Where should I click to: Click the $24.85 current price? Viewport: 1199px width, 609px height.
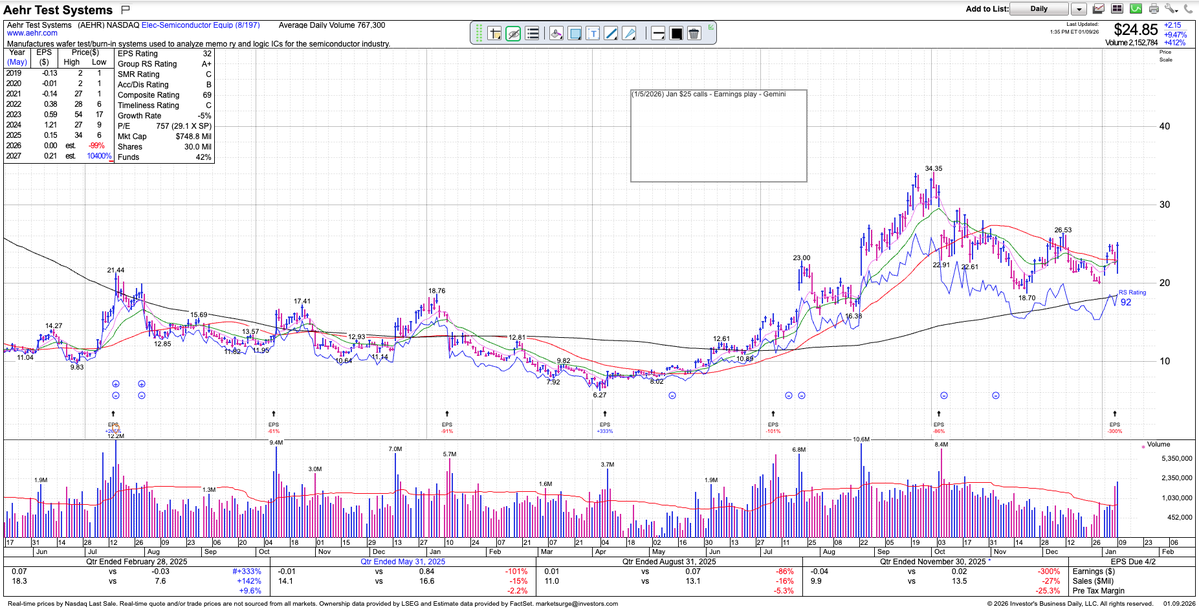pyautogui.click(x=1136, y=30)
